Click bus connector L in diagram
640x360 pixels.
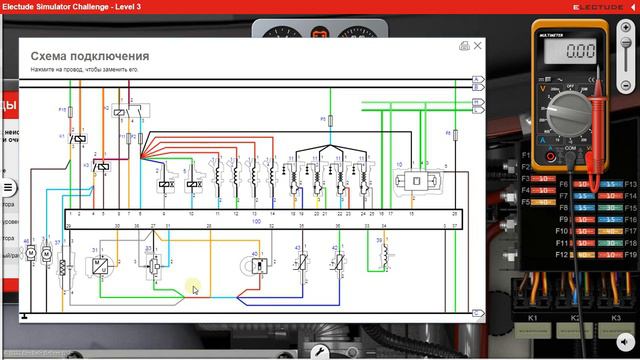(x=478, y=110)
